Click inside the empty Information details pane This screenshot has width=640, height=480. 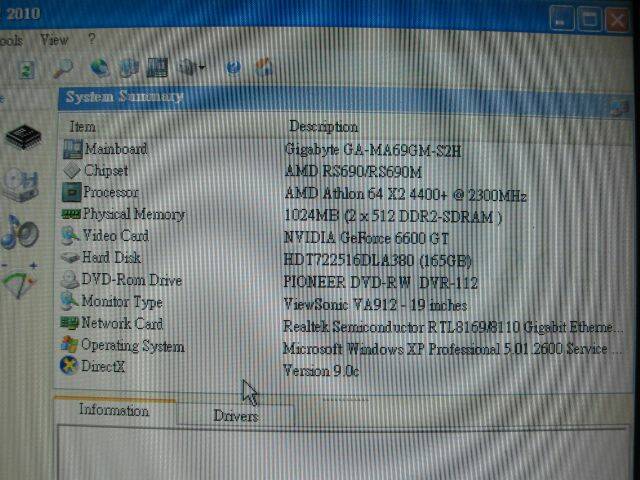point(343,453)
